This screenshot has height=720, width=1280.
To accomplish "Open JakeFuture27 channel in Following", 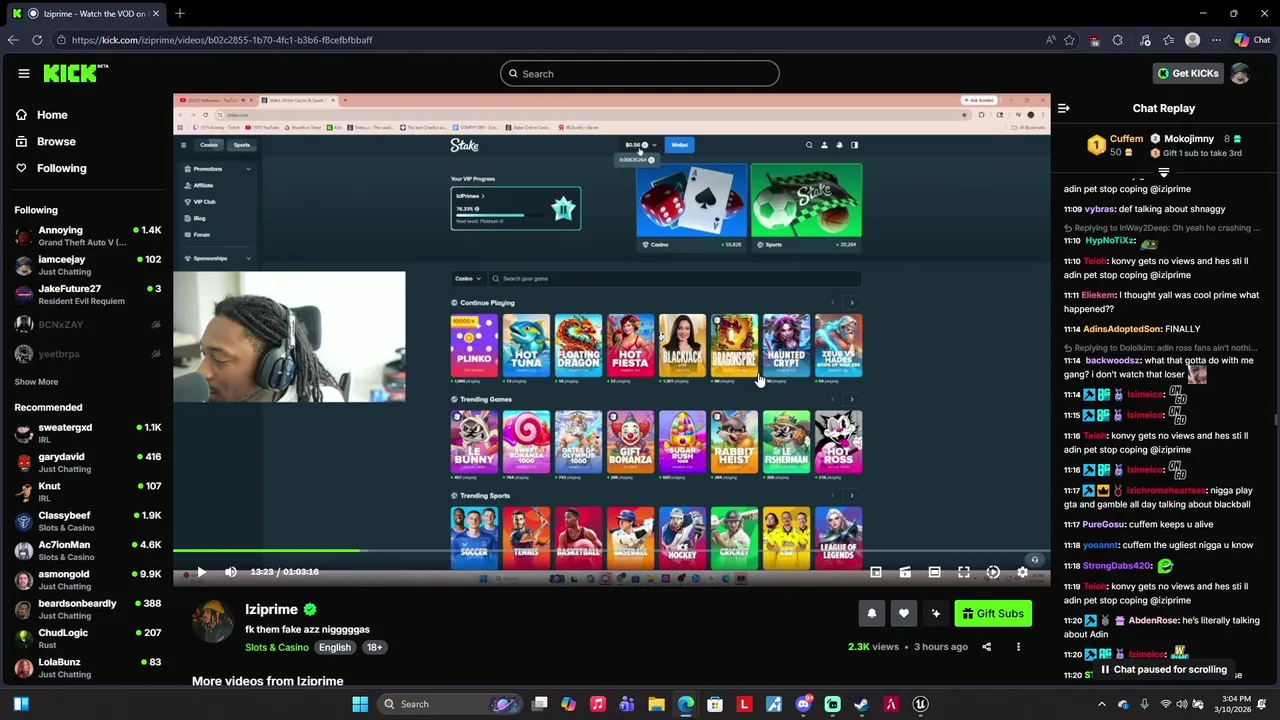I will 87,294.
